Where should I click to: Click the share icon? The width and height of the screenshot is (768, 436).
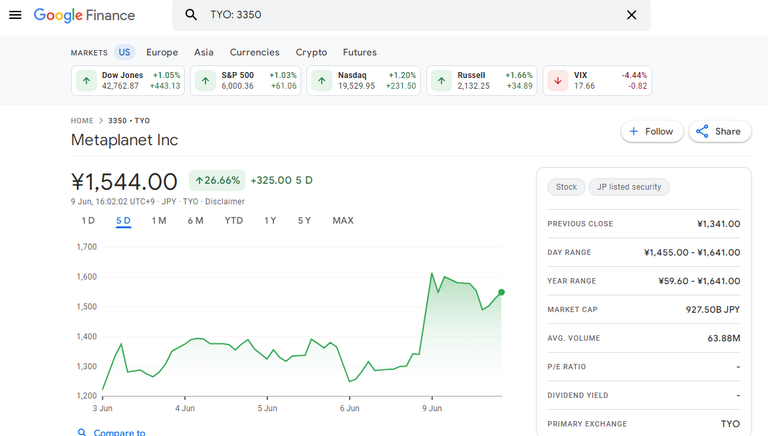pos(702,131)
